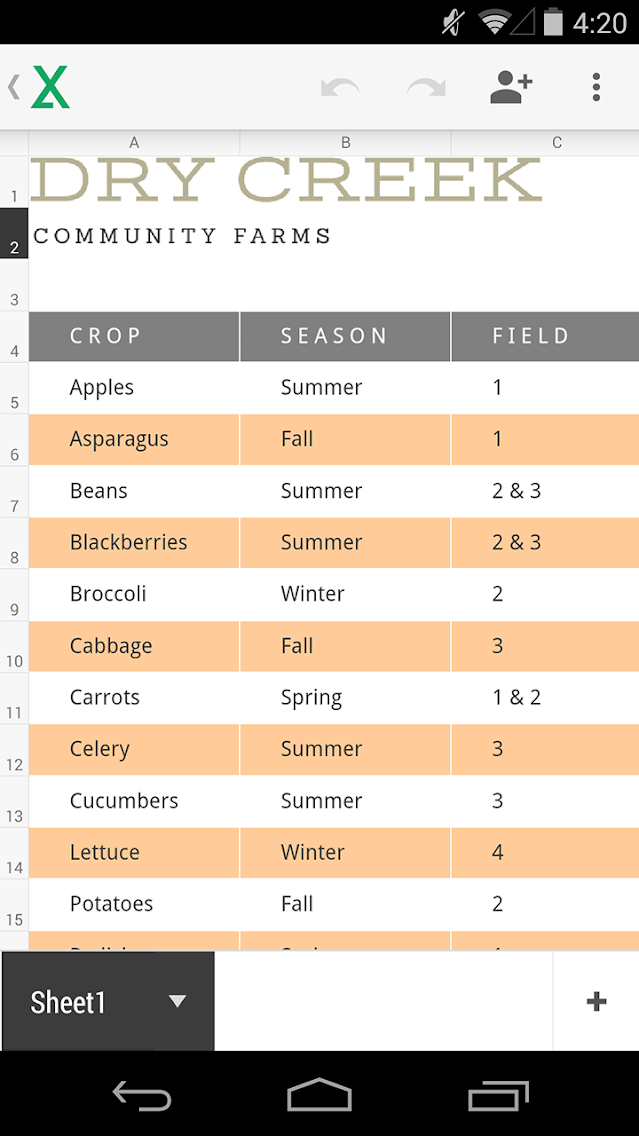Tap the undo arrow icon
This screenshot has height=1136, width=639.
pos(340,88)
